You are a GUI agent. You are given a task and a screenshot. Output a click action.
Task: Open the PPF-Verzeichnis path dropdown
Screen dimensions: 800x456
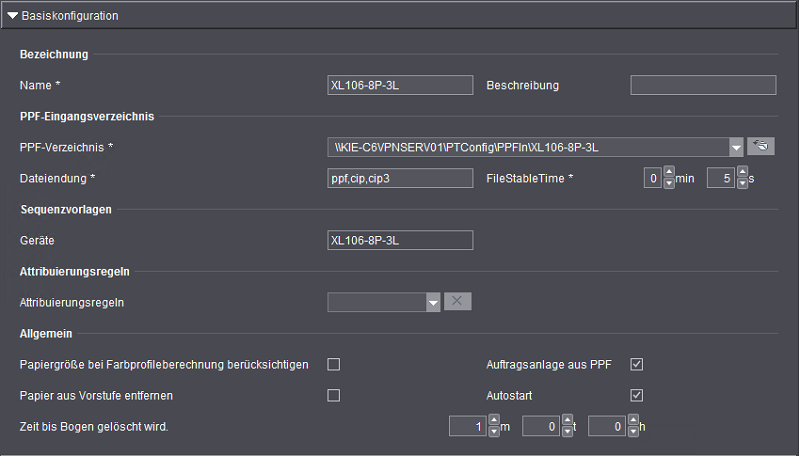tap(736, 147)
